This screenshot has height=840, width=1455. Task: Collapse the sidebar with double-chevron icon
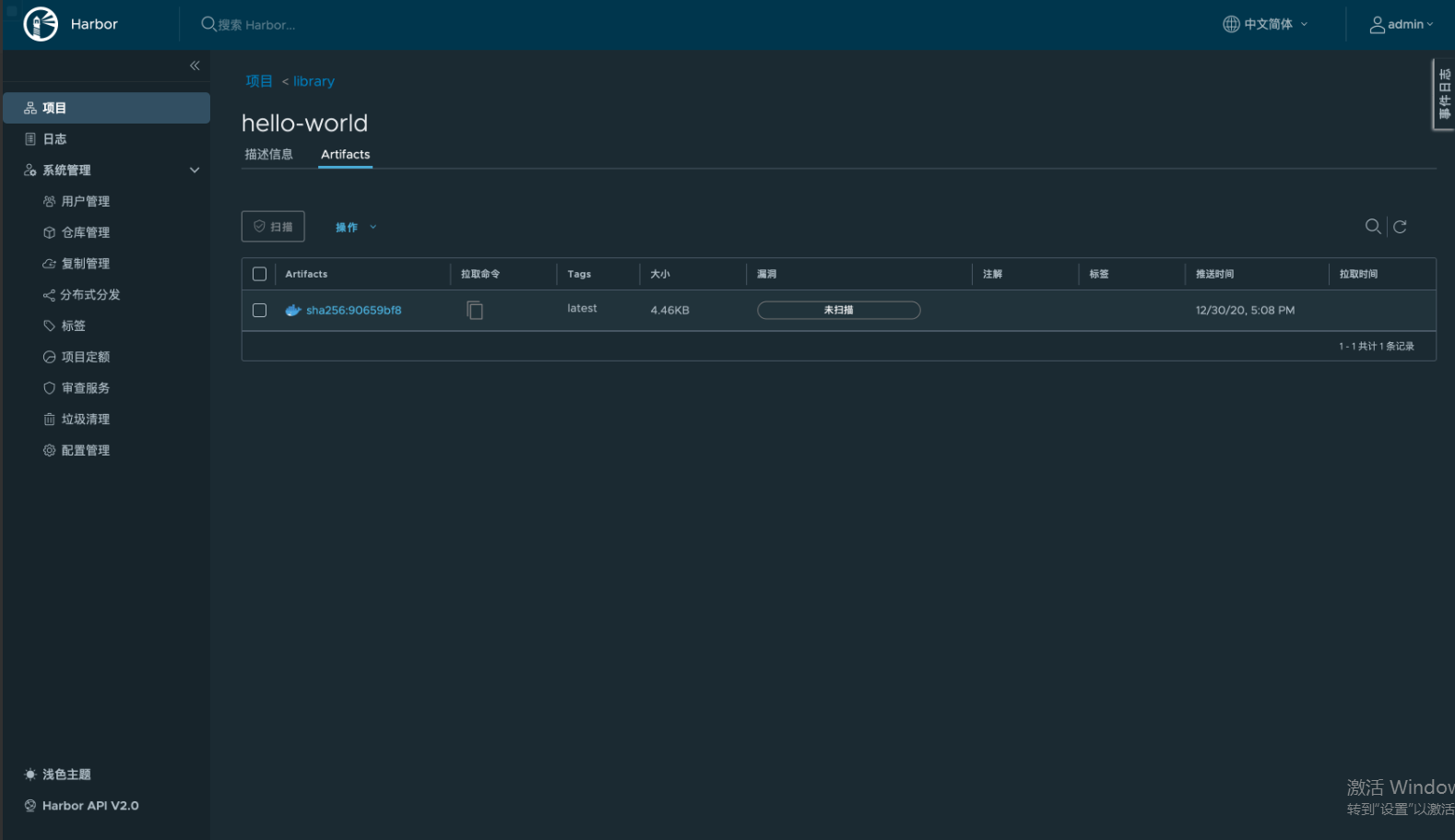coord(195,65)
